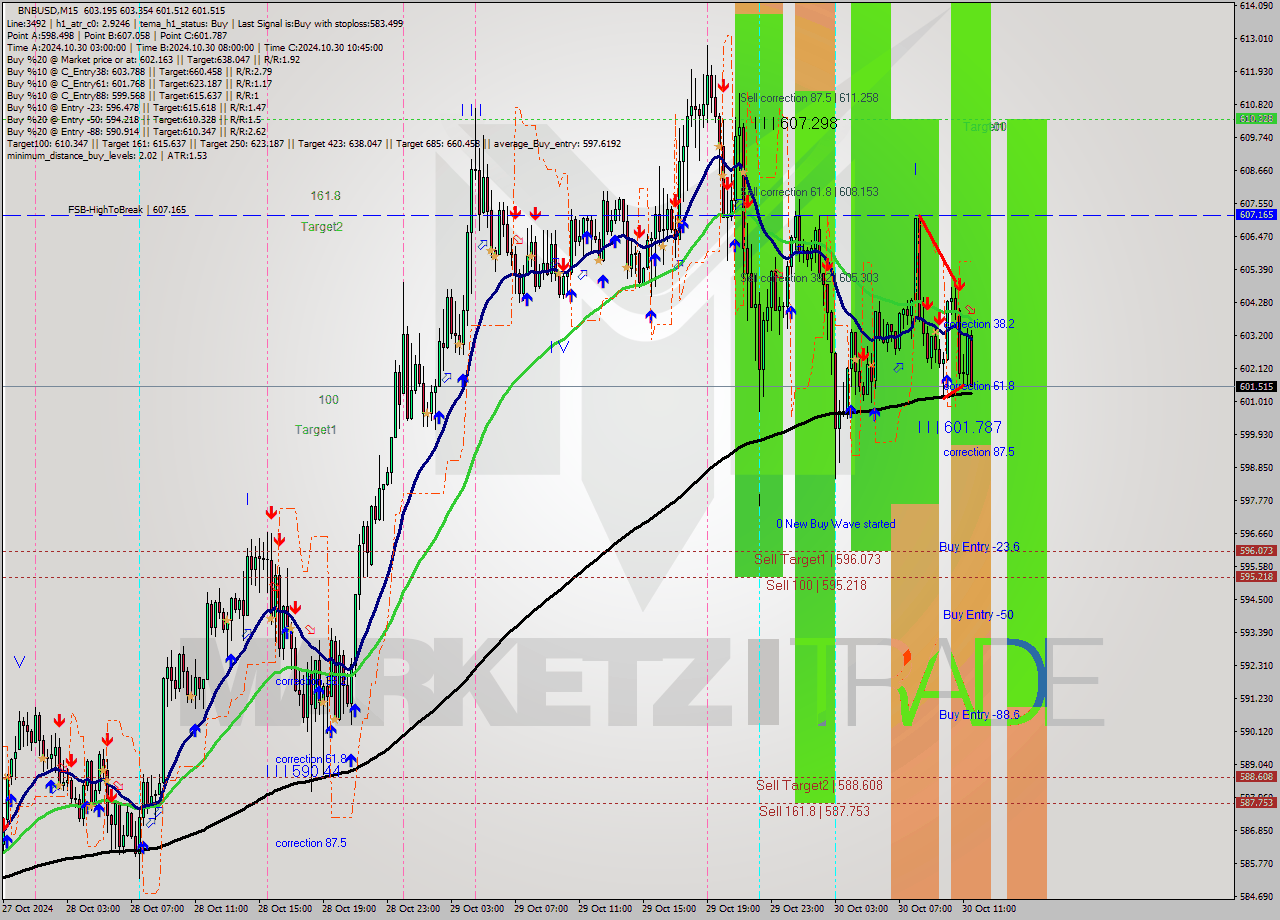This screenshot has height=920, width=1280.
Task: Click the 587.753 red price tag on axis
Action: (x=1256, y=802)
